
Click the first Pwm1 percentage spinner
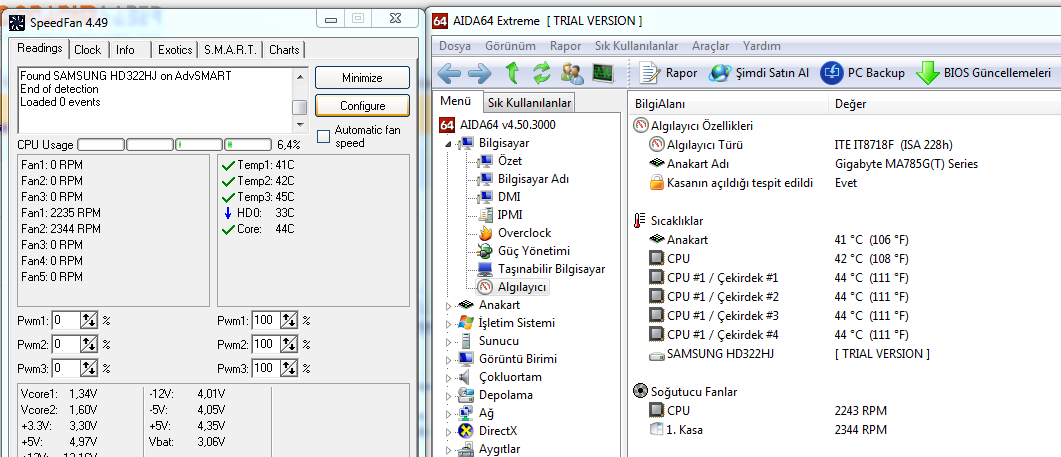(x=89, y=320)
